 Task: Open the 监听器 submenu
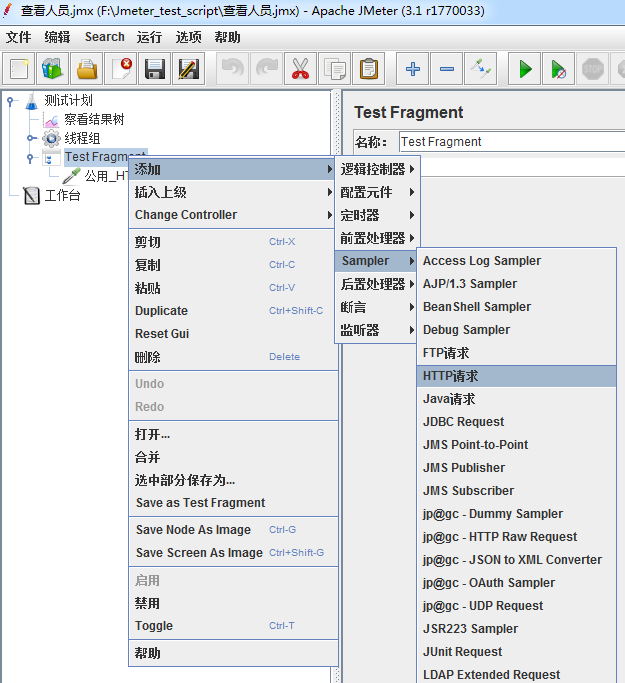point(377,330)
